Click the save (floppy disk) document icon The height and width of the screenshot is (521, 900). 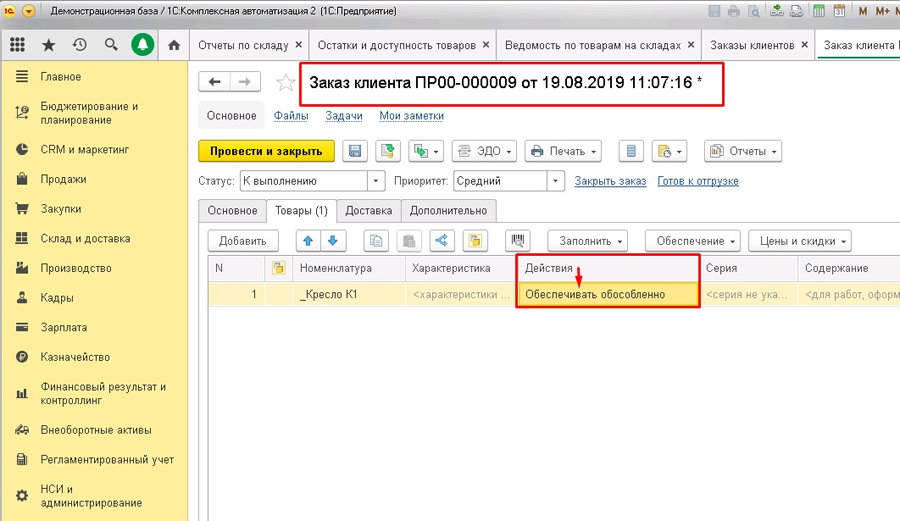[x=355, y=151]
